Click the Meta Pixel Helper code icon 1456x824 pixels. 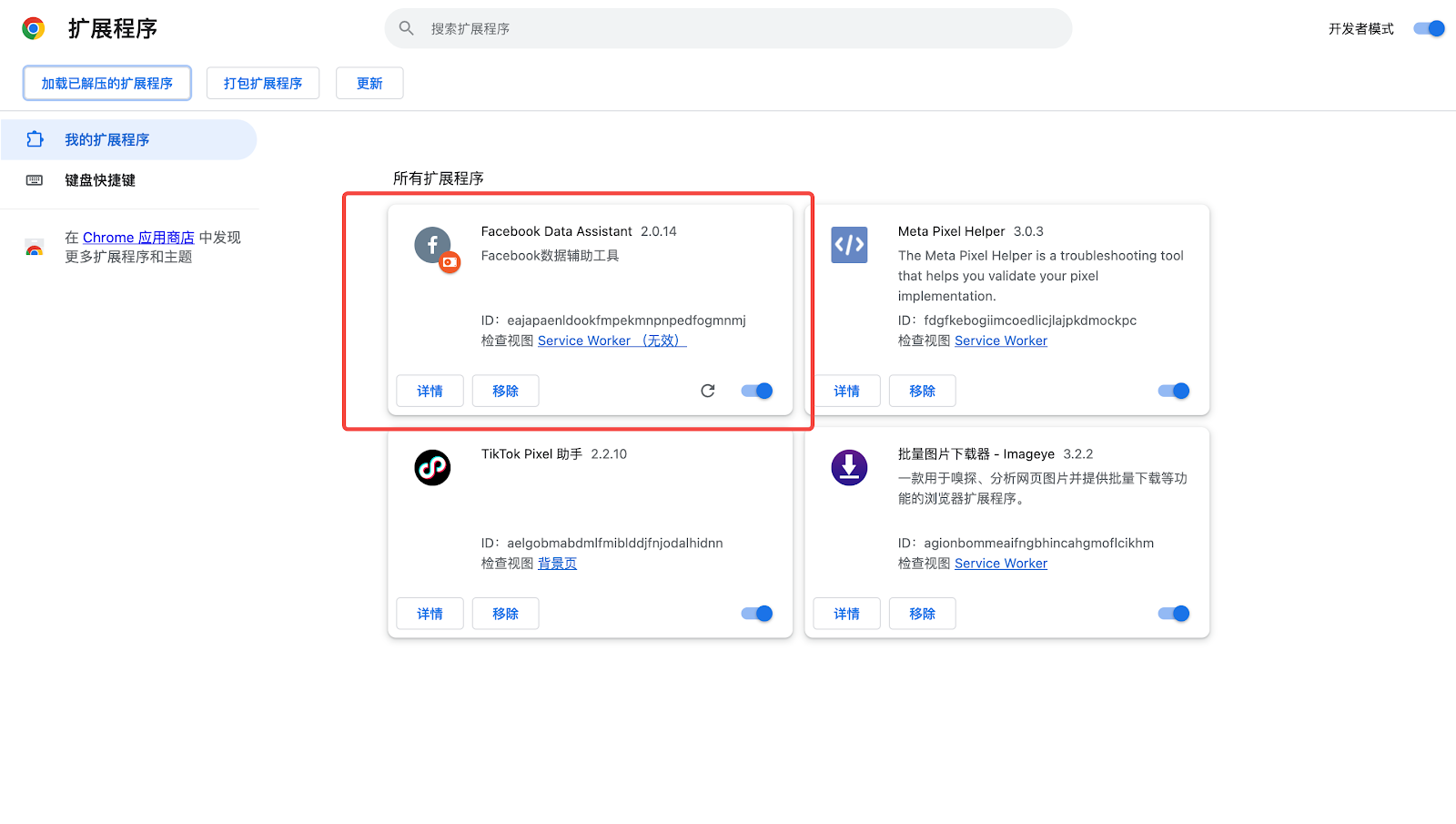(849, 245)
